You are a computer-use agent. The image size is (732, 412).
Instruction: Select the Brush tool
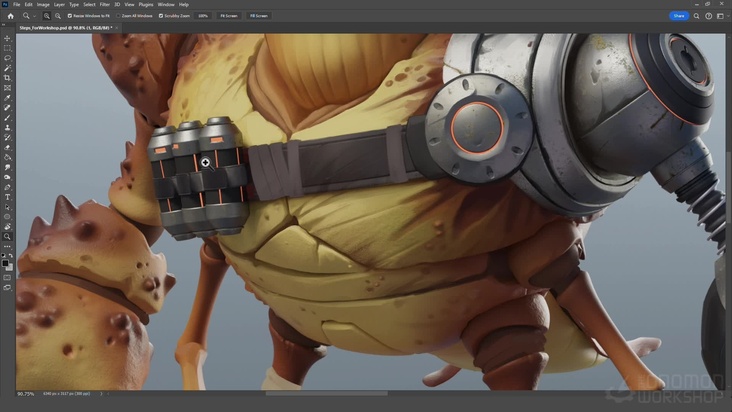click(7, 118)
